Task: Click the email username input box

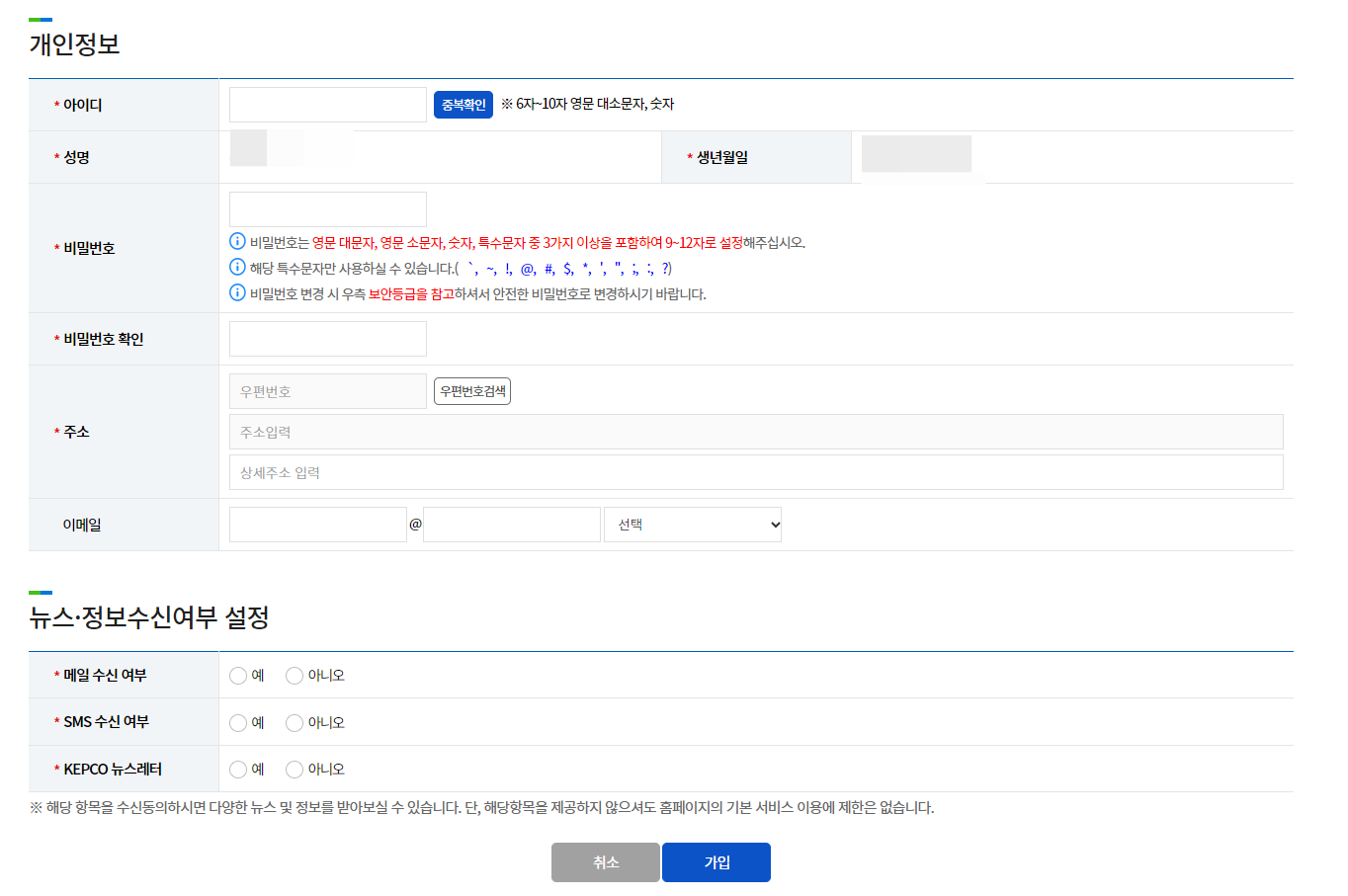Action: tap(318, 524)
